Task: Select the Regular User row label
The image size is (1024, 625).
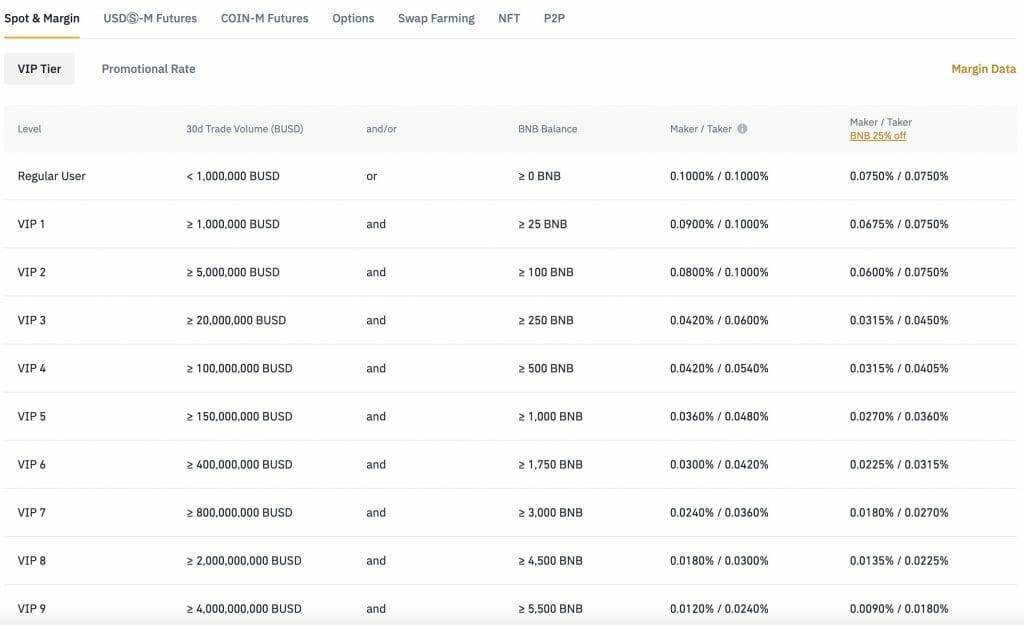Action: 52,176
